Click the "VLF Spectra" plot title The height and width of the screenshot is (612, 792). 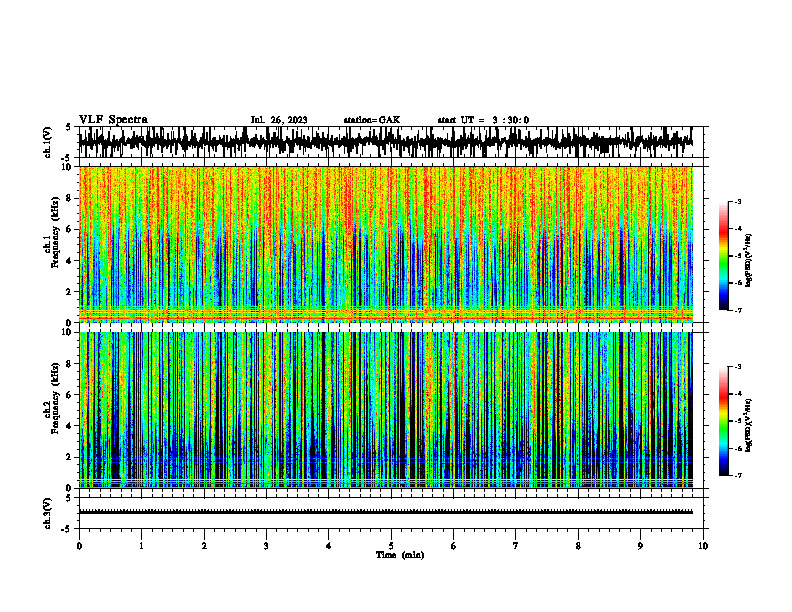(113, 120)
